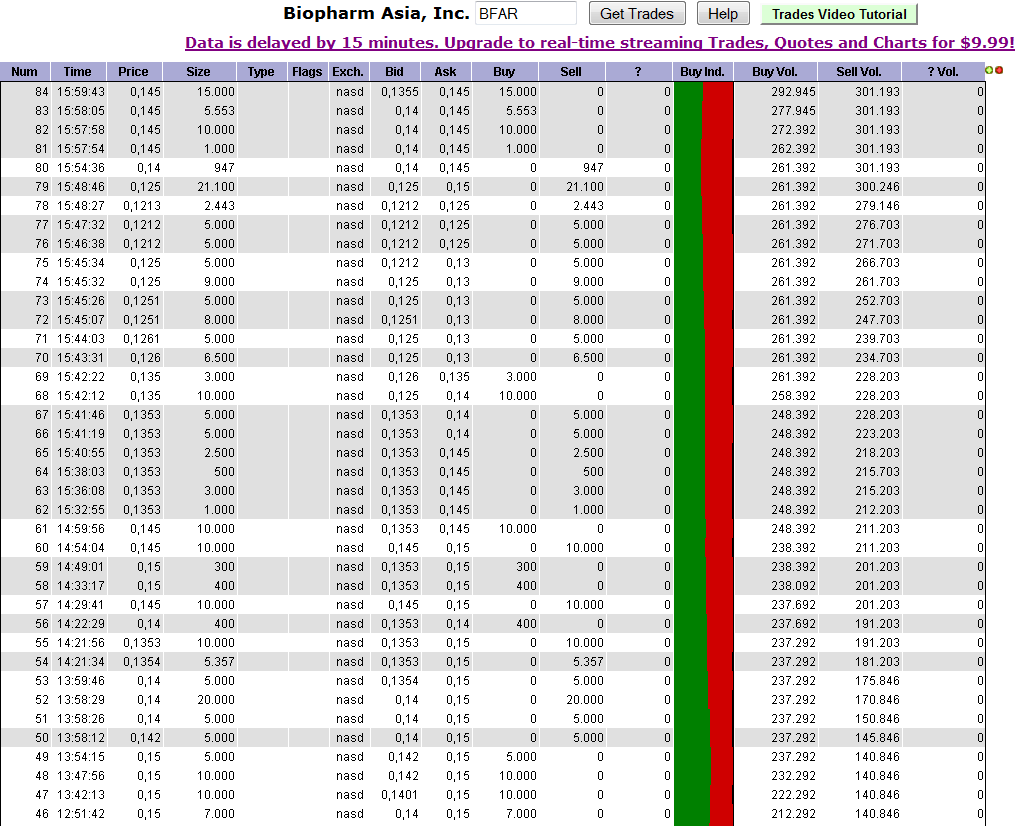Launch the Trades Video Tutorial
Image resolution: width=1016 pixels, height=826 pixels.
(x=838, y=13)
